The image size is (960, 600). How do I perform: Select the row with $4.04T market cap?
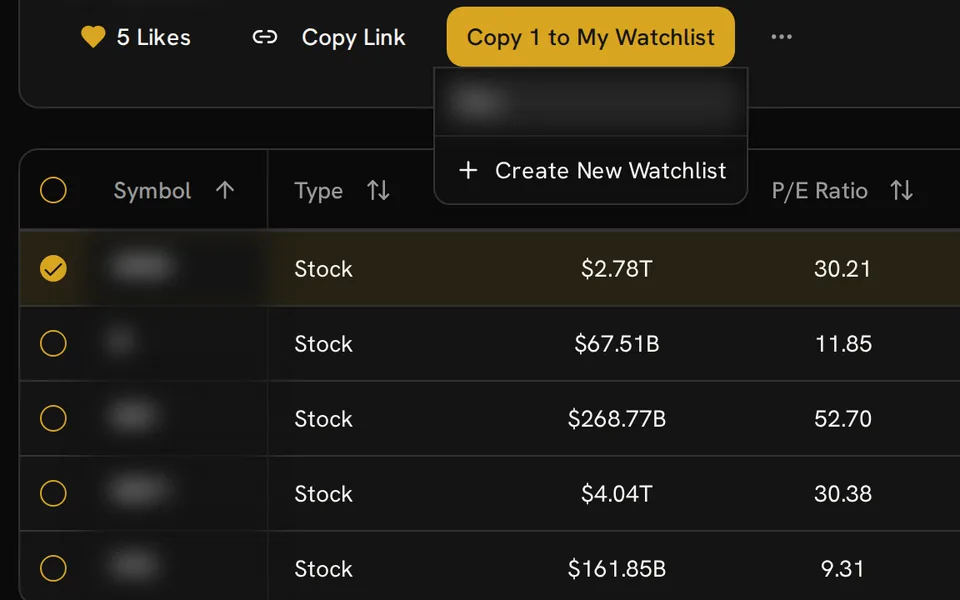(53, 493)
